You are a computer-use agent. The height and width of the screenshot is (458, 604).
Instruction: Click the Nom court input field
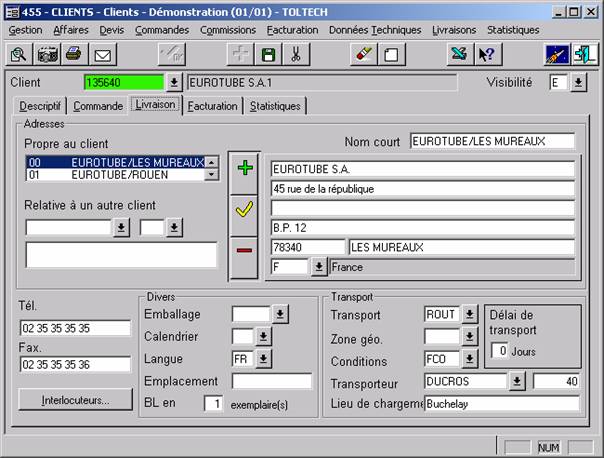(x=492, y=141)
